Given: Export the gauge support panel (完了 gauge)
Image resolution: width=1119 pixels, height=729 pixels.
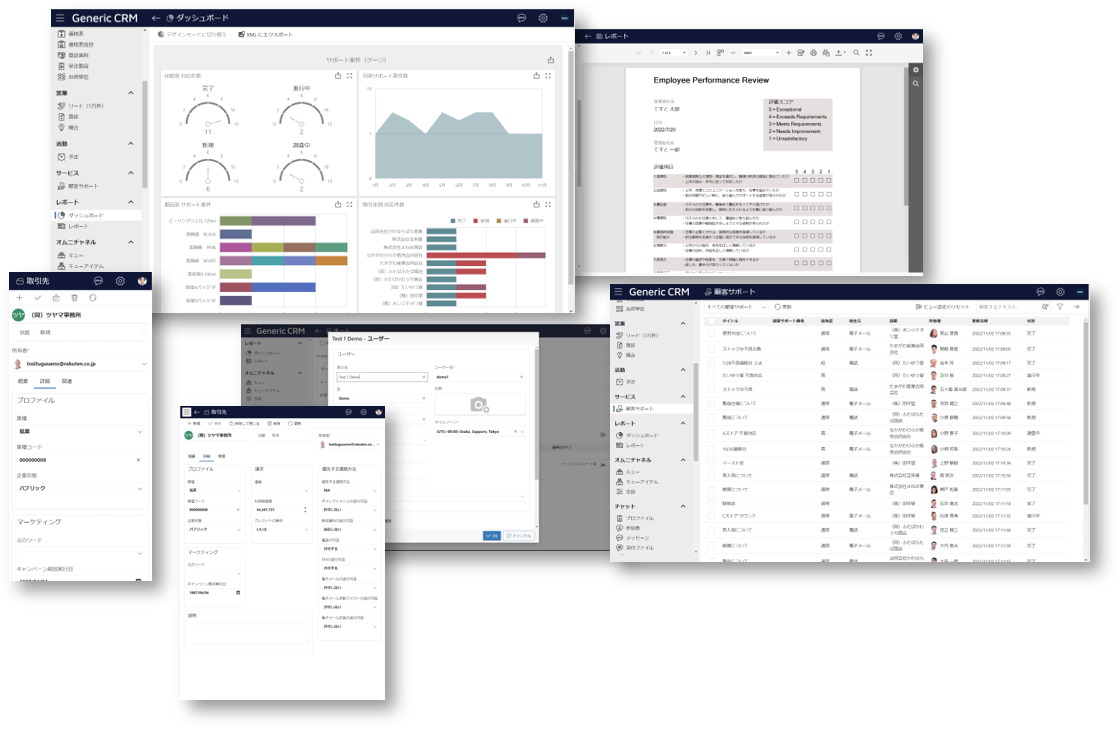Looking at the screenshot, I should [338, 76].
